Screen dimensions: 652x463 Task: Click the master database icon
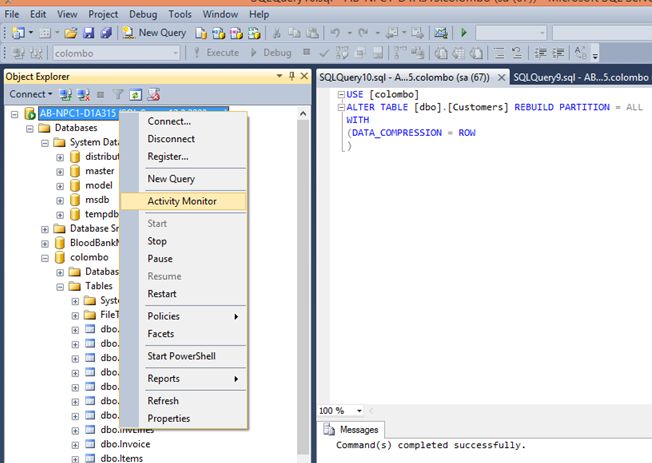point(74,171)
